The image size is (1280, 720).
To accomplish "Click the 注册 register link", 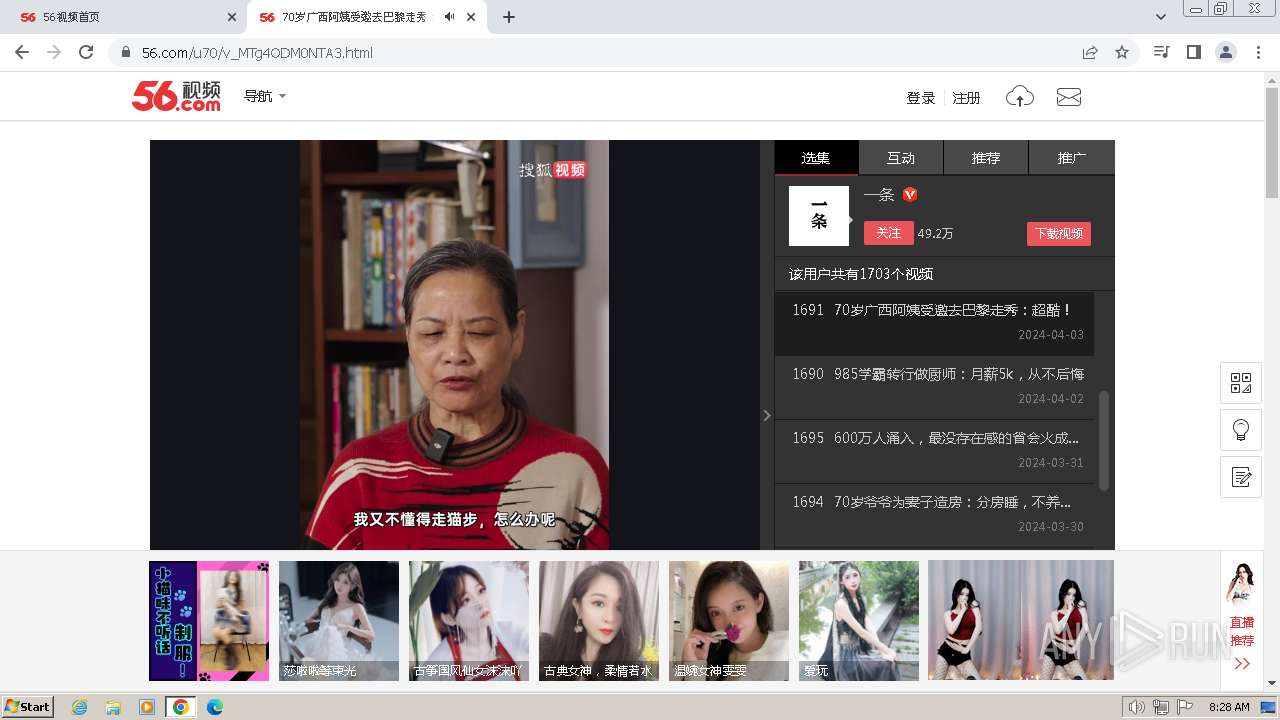I will coord(967,98).
